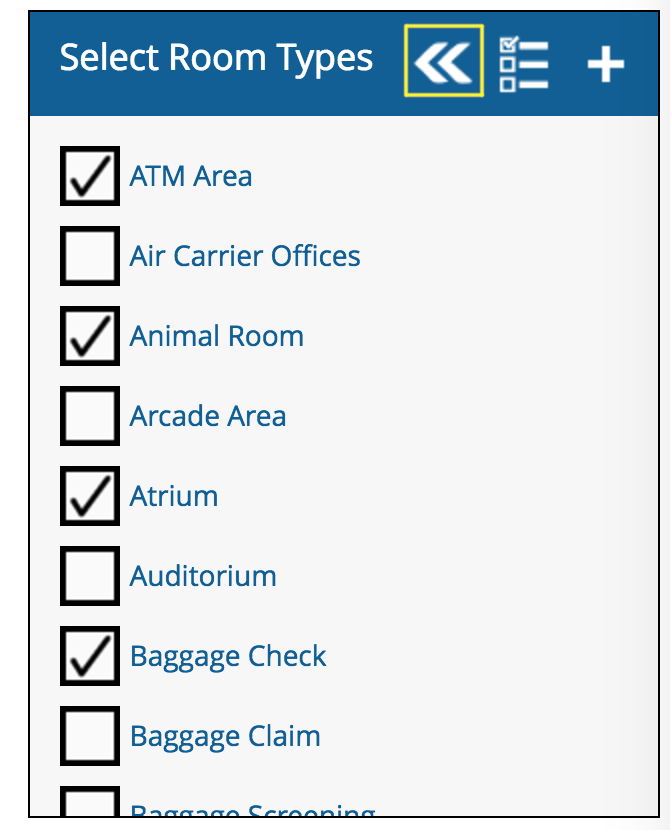Collapse the Select Room Types panel

pos(443,61)
